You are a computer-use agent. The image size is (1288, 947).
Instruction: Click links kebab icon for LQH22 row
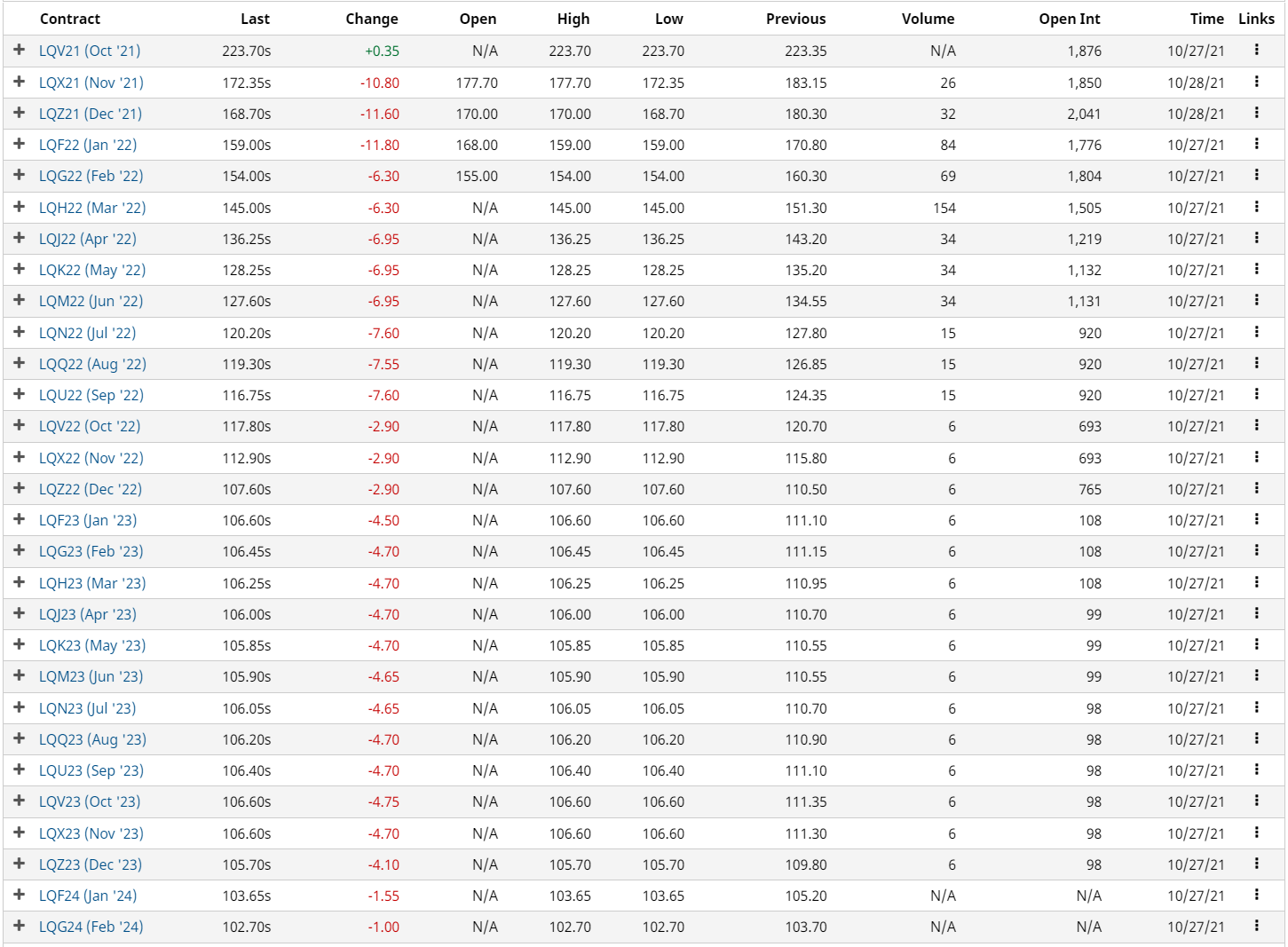(1256, 207)
